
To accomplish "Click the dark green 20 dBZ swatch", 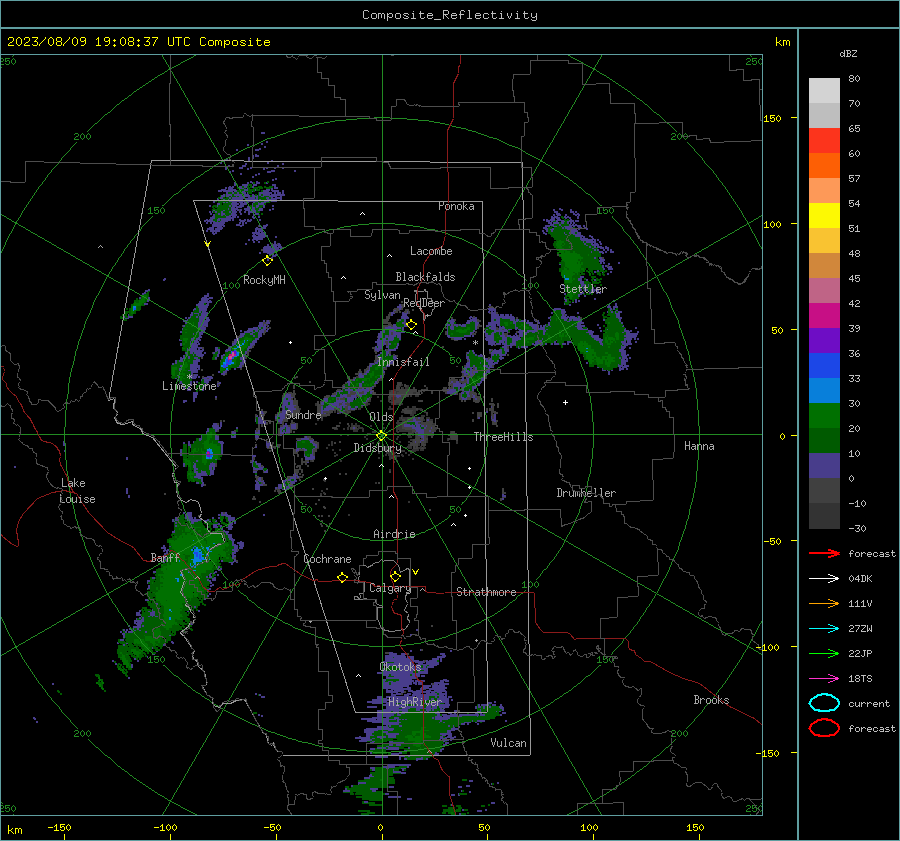I will point(824,440).
